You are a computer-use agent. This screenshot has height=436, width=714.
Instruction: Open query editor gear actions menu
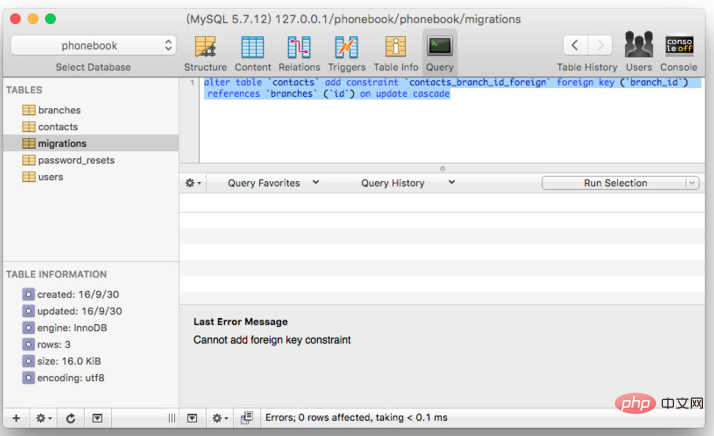point(193,183)
